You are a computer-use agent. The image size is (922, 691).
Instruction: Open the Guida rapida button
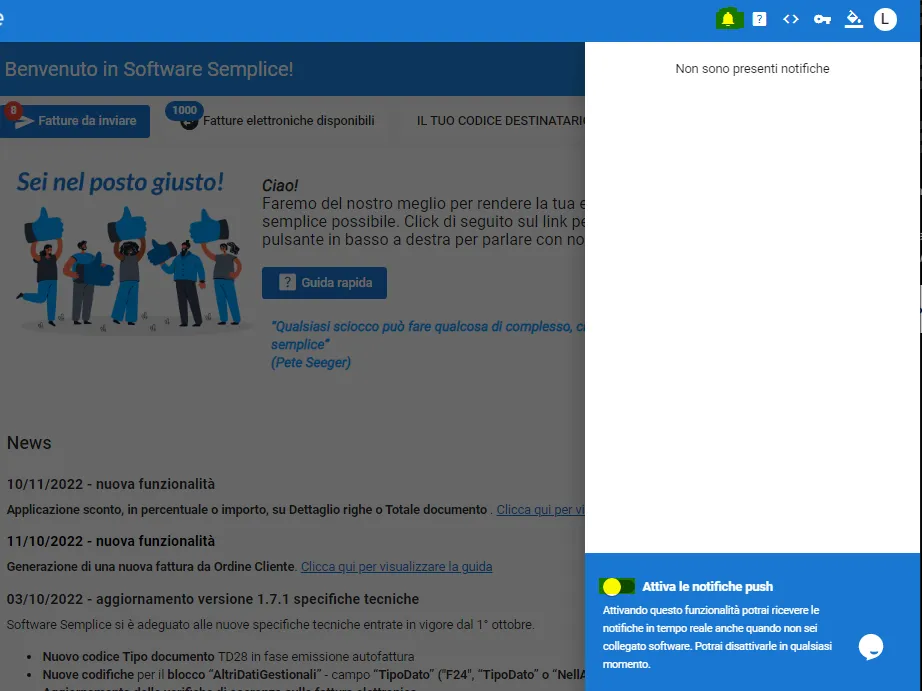pyautogui.click(x=324, y=283)
